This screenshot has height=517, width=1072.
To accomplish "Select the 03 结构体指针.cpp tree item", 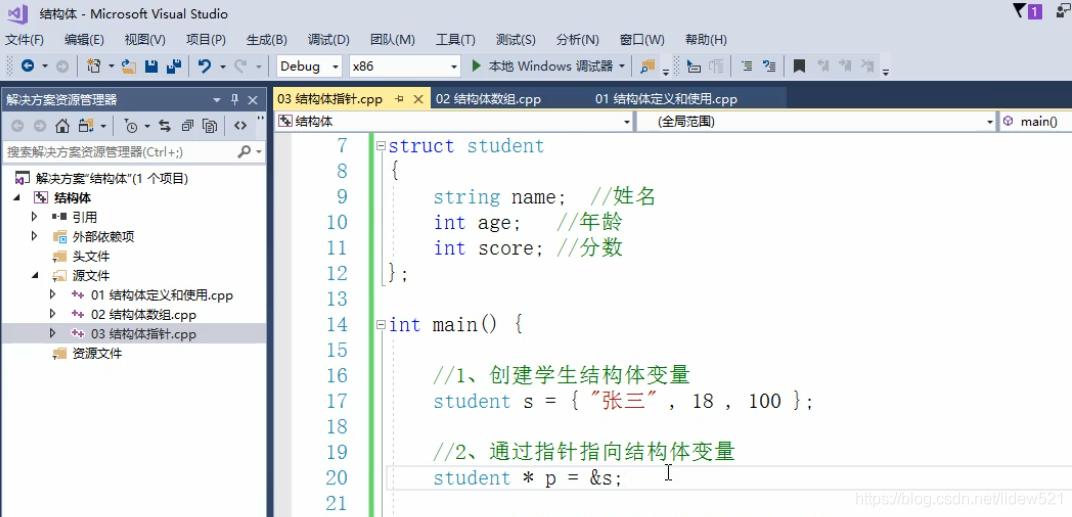I will click(x=143, y=334).
